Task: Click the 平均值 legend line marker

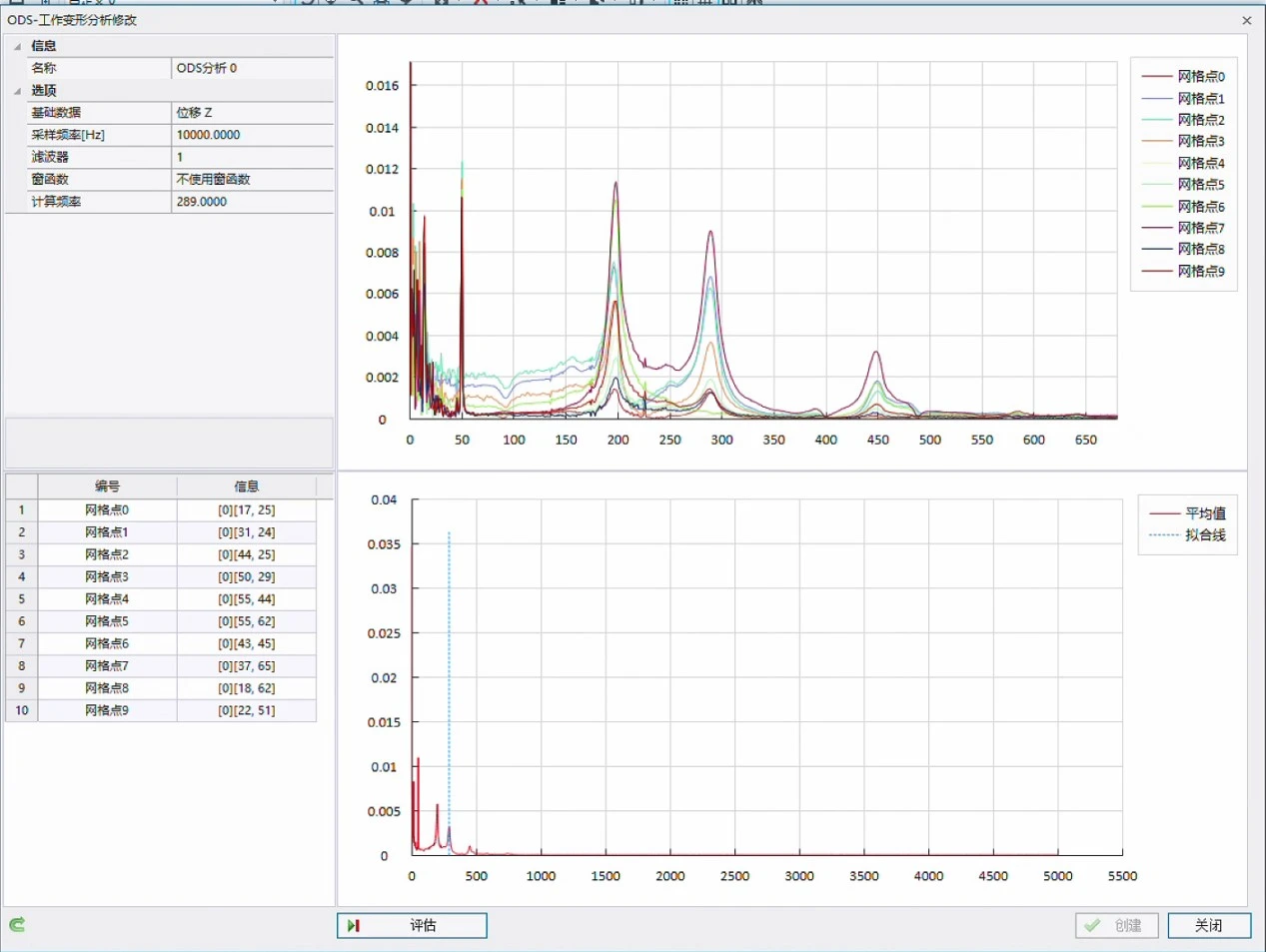Action: 1163,513
